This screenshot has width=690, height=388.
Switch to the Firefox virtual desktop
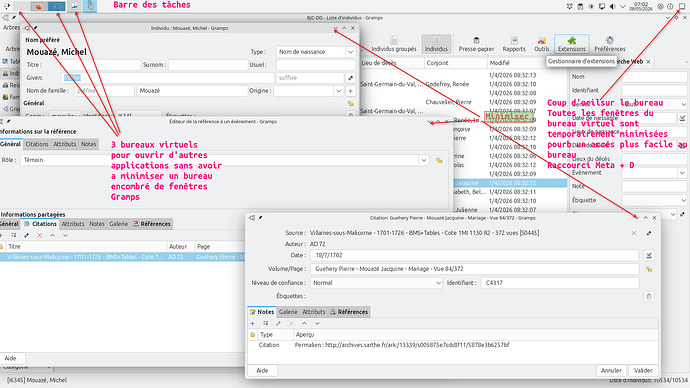coord(40,6)
